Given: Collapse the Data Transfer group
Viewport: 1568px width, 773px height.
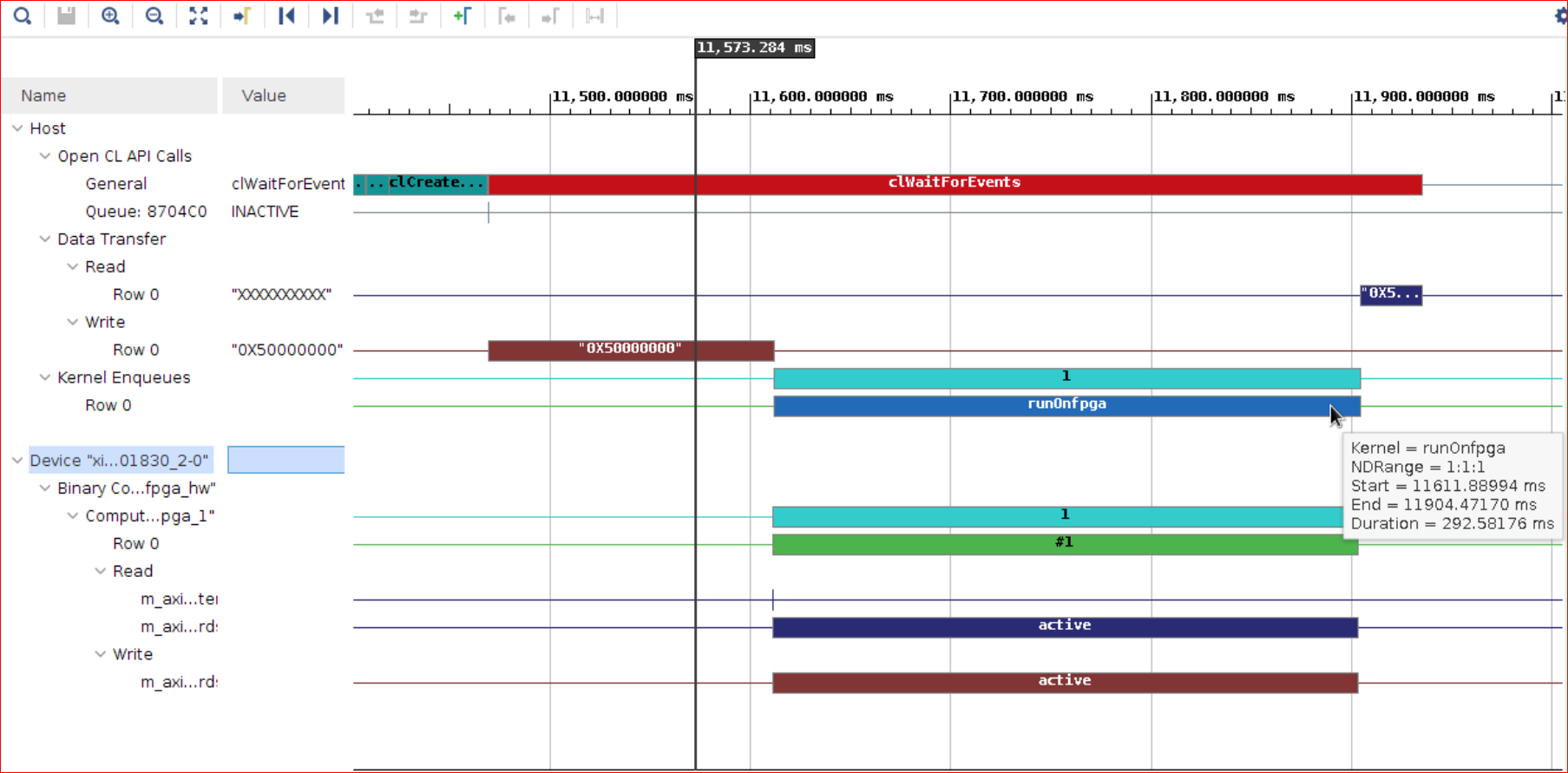Looking at the screenshot, I should click(45, 239).
